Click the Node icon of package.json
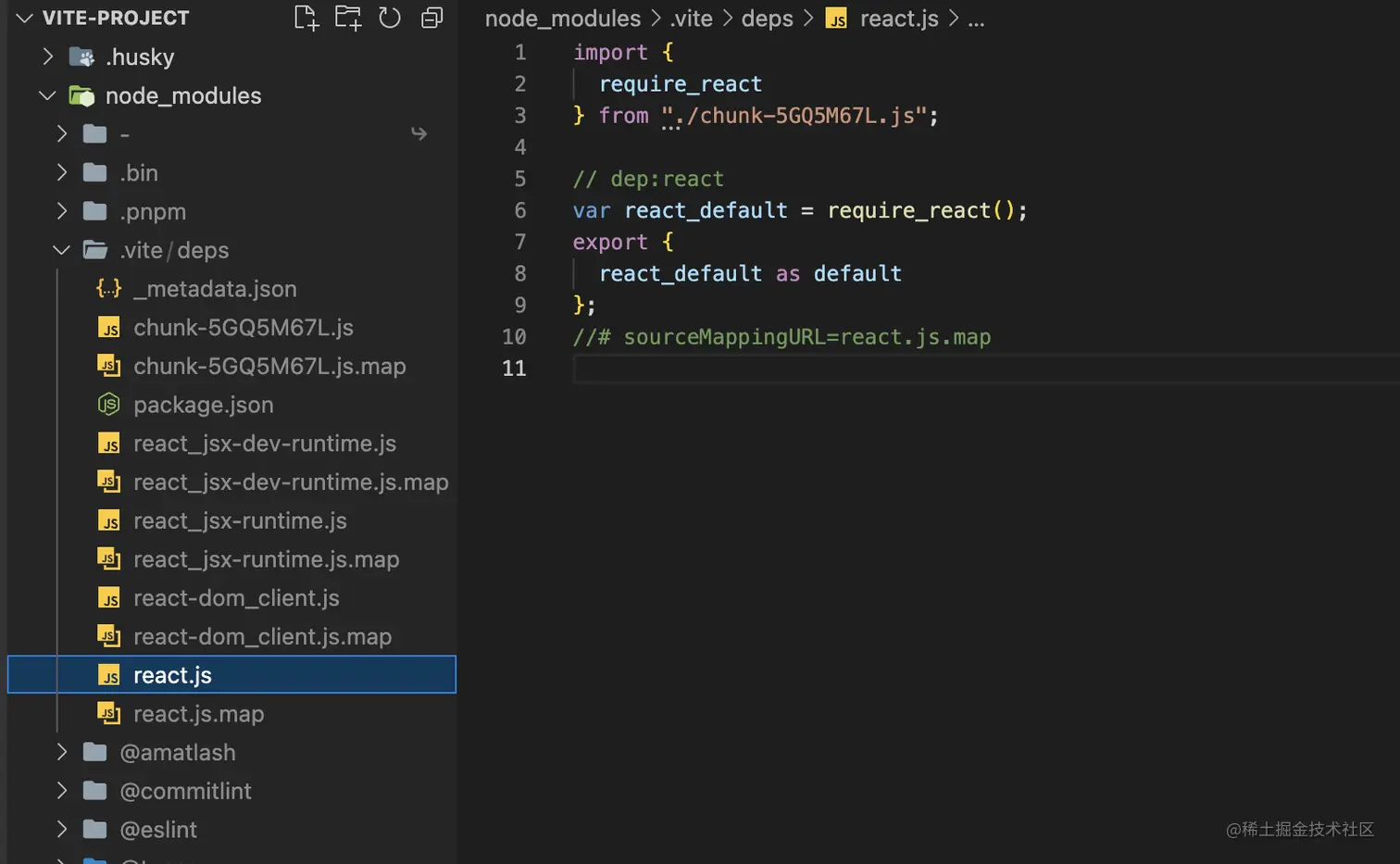The image size is (1400, 864). [x=108, y=405]
